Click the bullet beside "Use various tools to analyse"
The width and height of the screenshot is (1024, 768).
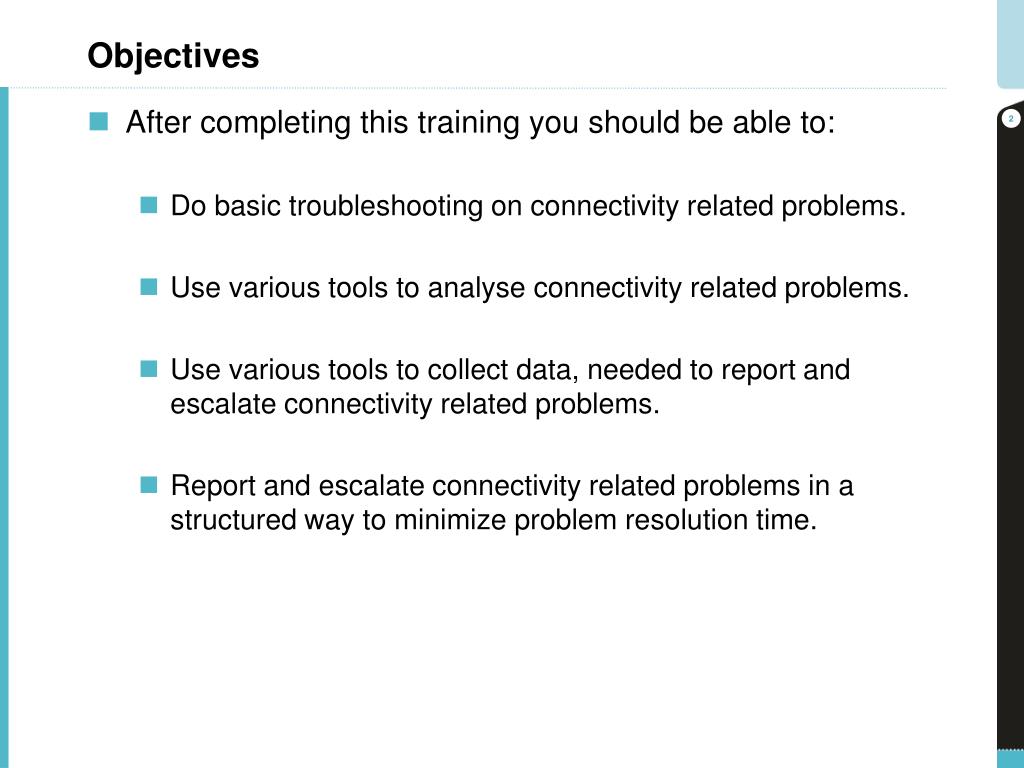(149, 287)
